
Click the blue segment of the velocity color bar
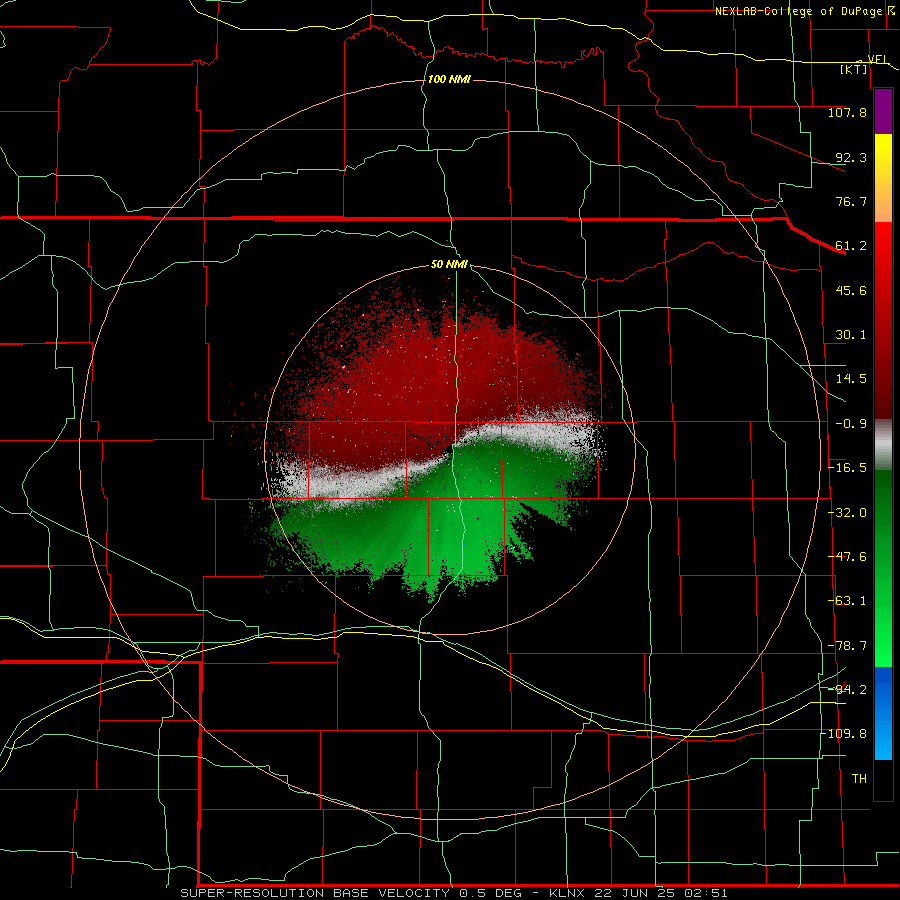coord(883,713)
